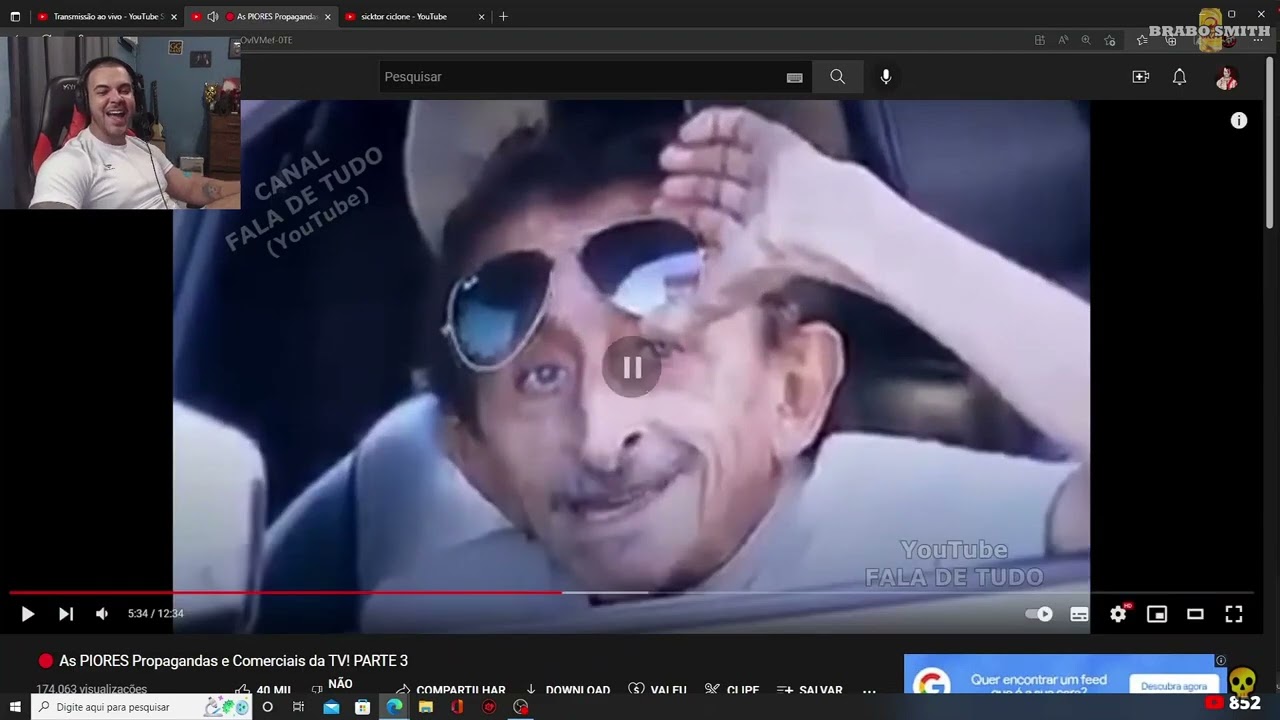Click the COMPARTILHAR share button
1280x720 pixels.
coord(451,690)
